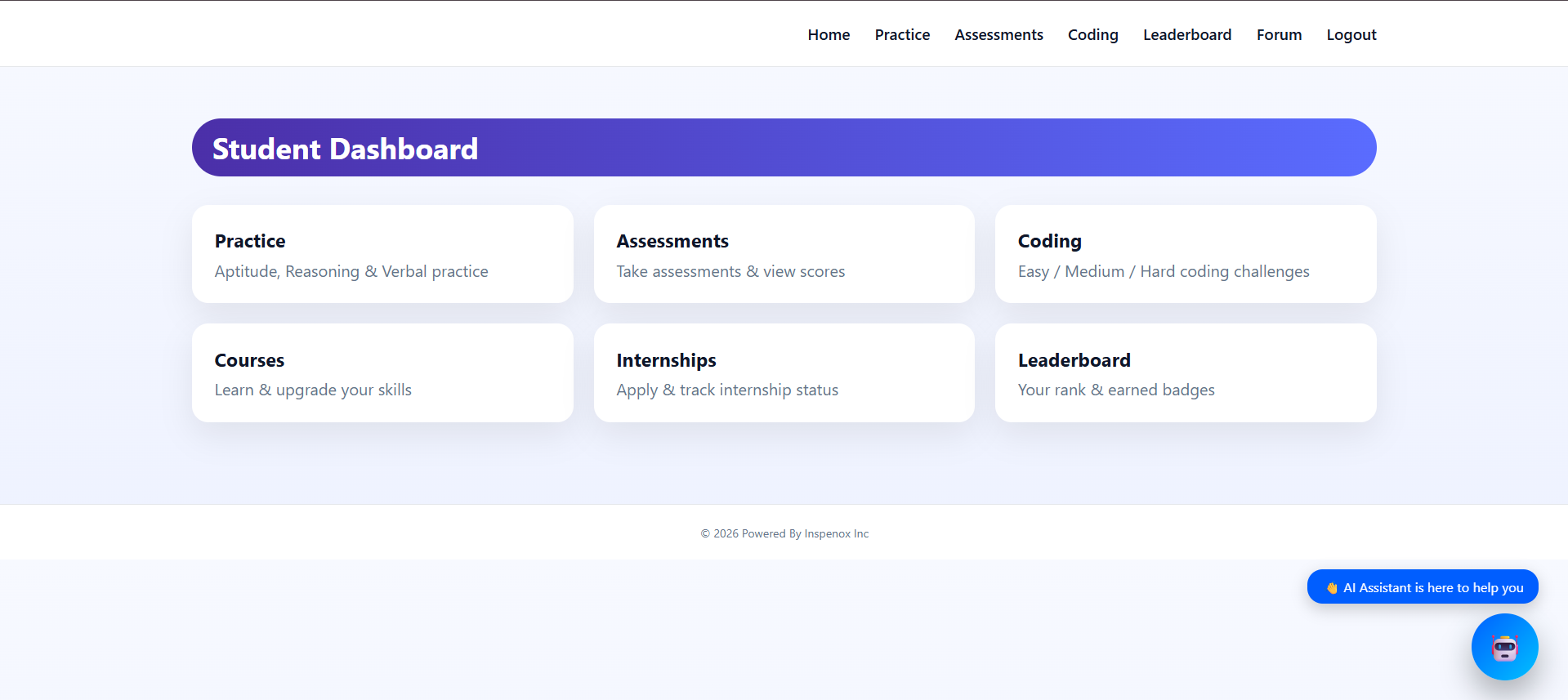Click 'Your rank & earned badges' text
The image size is (1568, 700).
[x=1116, y=390]
